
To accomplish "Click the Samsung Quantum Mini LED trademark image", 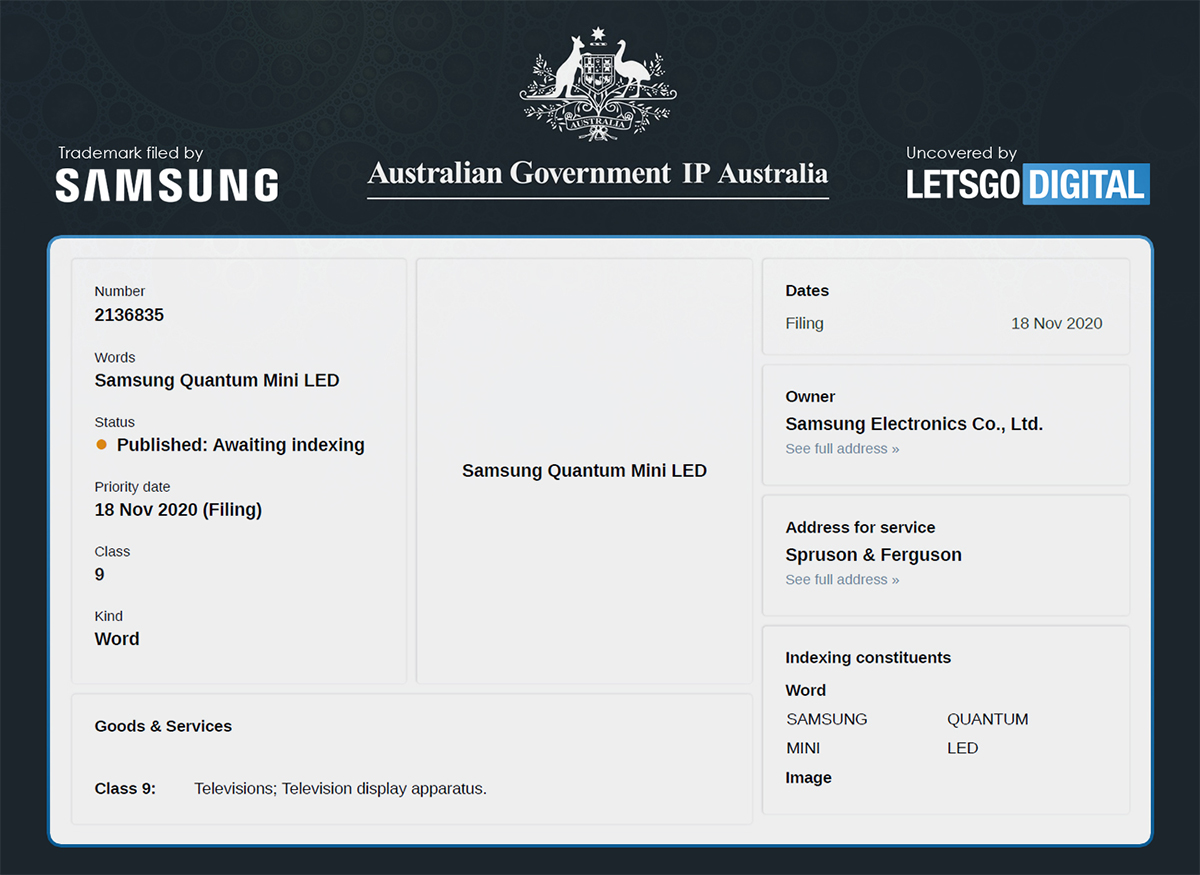I will (x=584, y=471).
